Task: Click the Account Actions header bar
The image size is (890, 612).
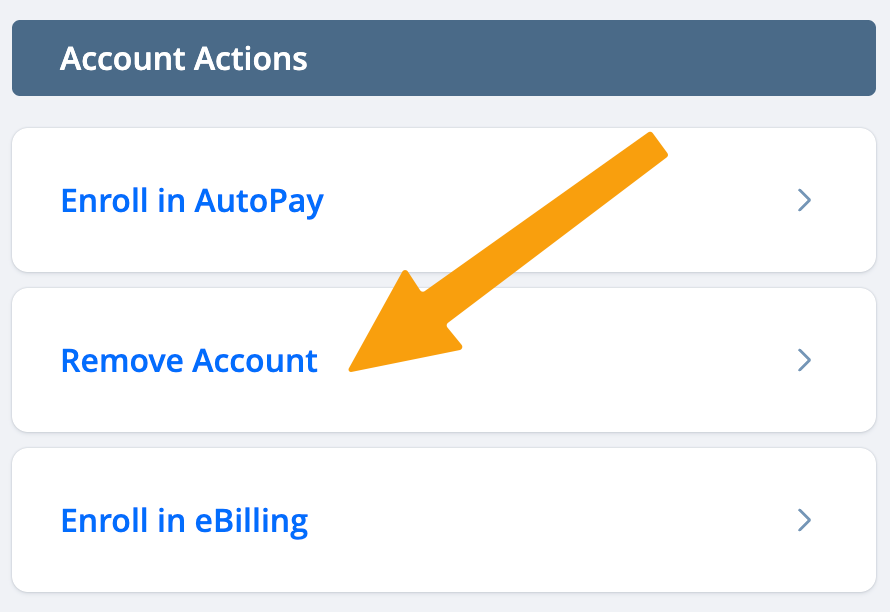Action: (x=444, y=58)
